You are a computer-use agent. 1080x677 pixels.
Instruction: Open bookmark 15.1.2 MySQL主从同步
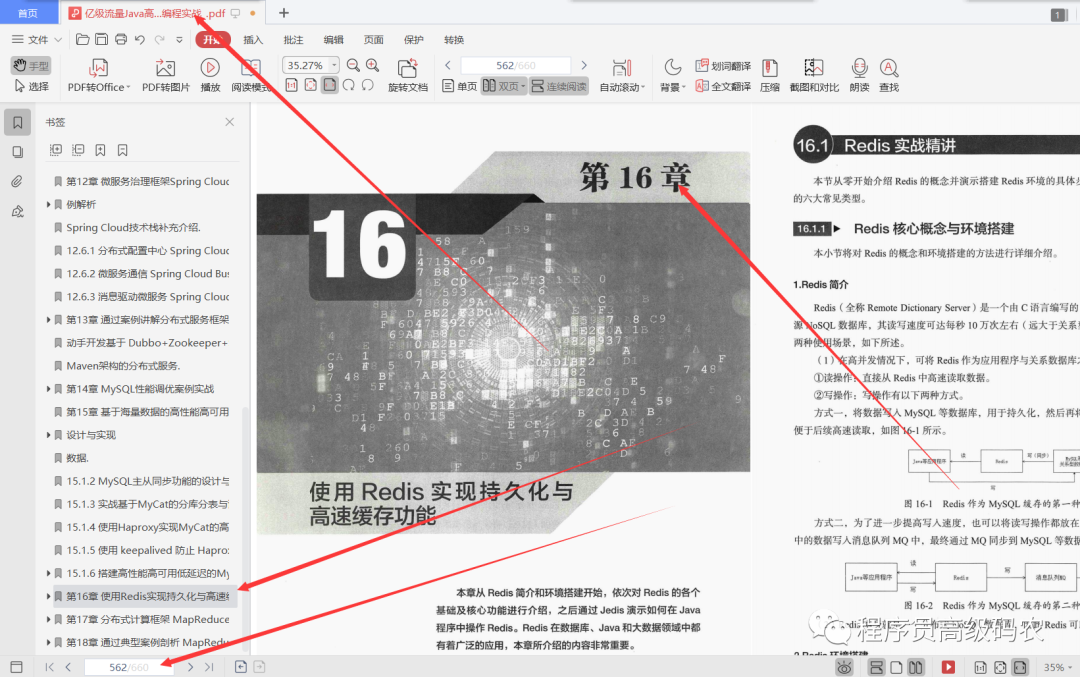pyautogui.click(x=147, y=481)
